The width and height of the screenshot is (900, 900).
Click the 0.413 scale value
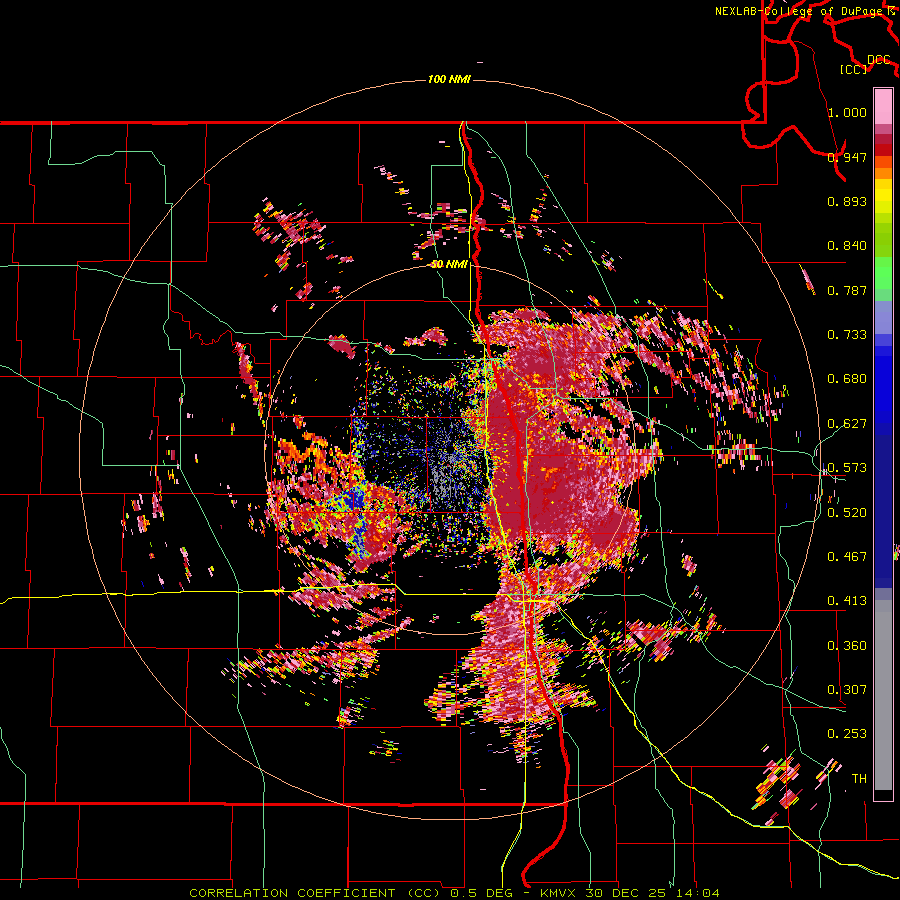click(847, 600)
